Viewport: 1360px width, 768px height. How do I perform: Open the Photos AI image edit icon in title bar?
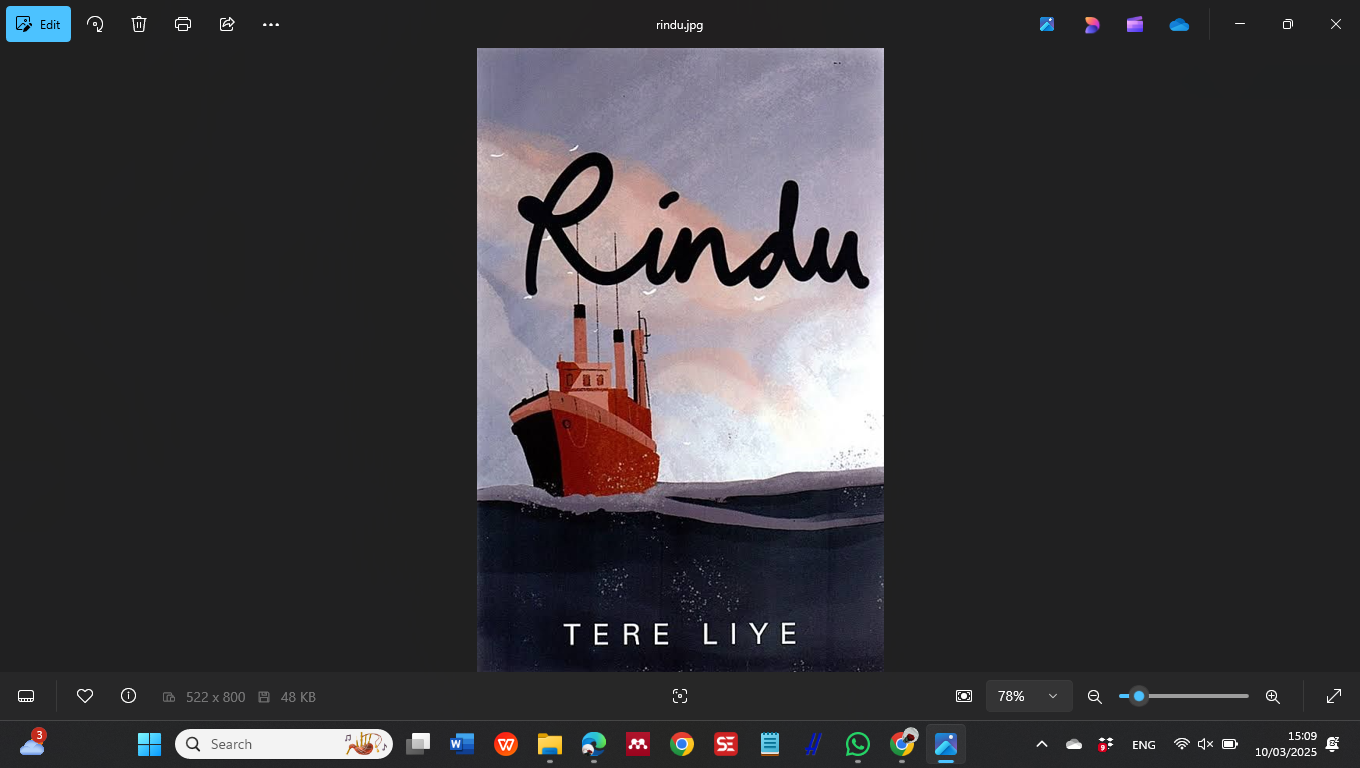[1047, 24]
